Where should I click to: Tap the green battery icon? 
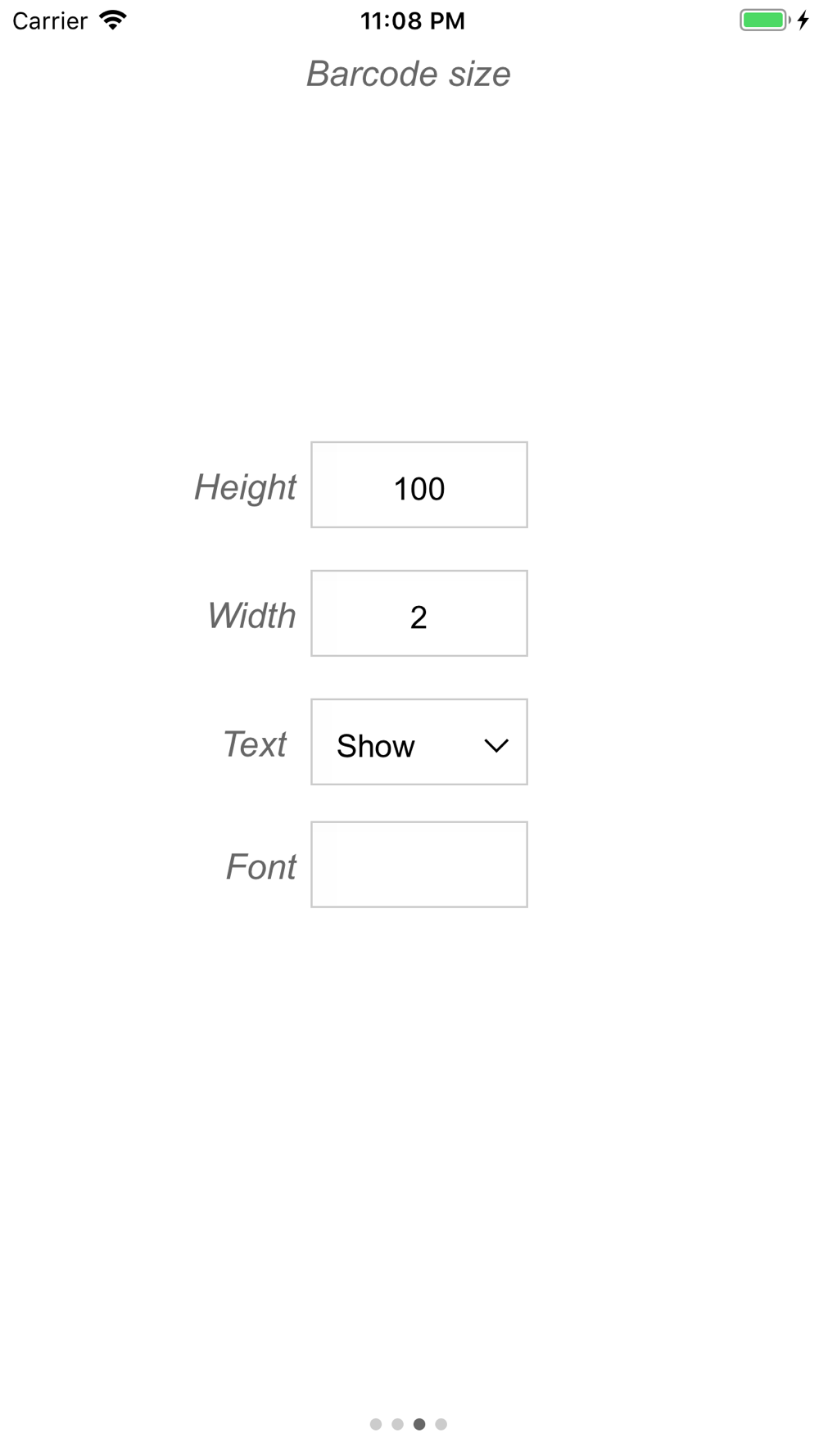(x=763, y=20)
